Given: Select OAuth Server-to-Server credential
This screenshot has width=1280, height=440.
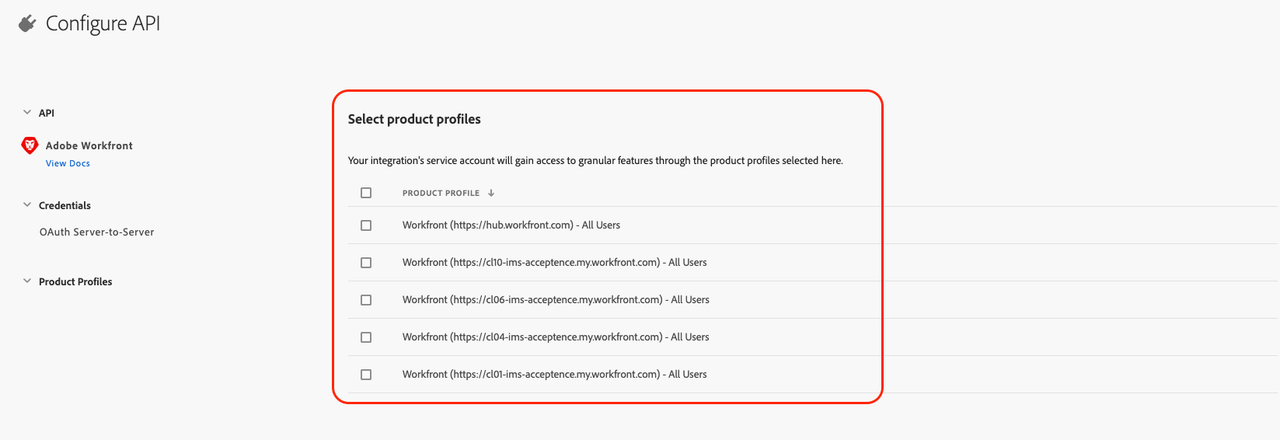Looking at the screenshot, I should [96, 232].
